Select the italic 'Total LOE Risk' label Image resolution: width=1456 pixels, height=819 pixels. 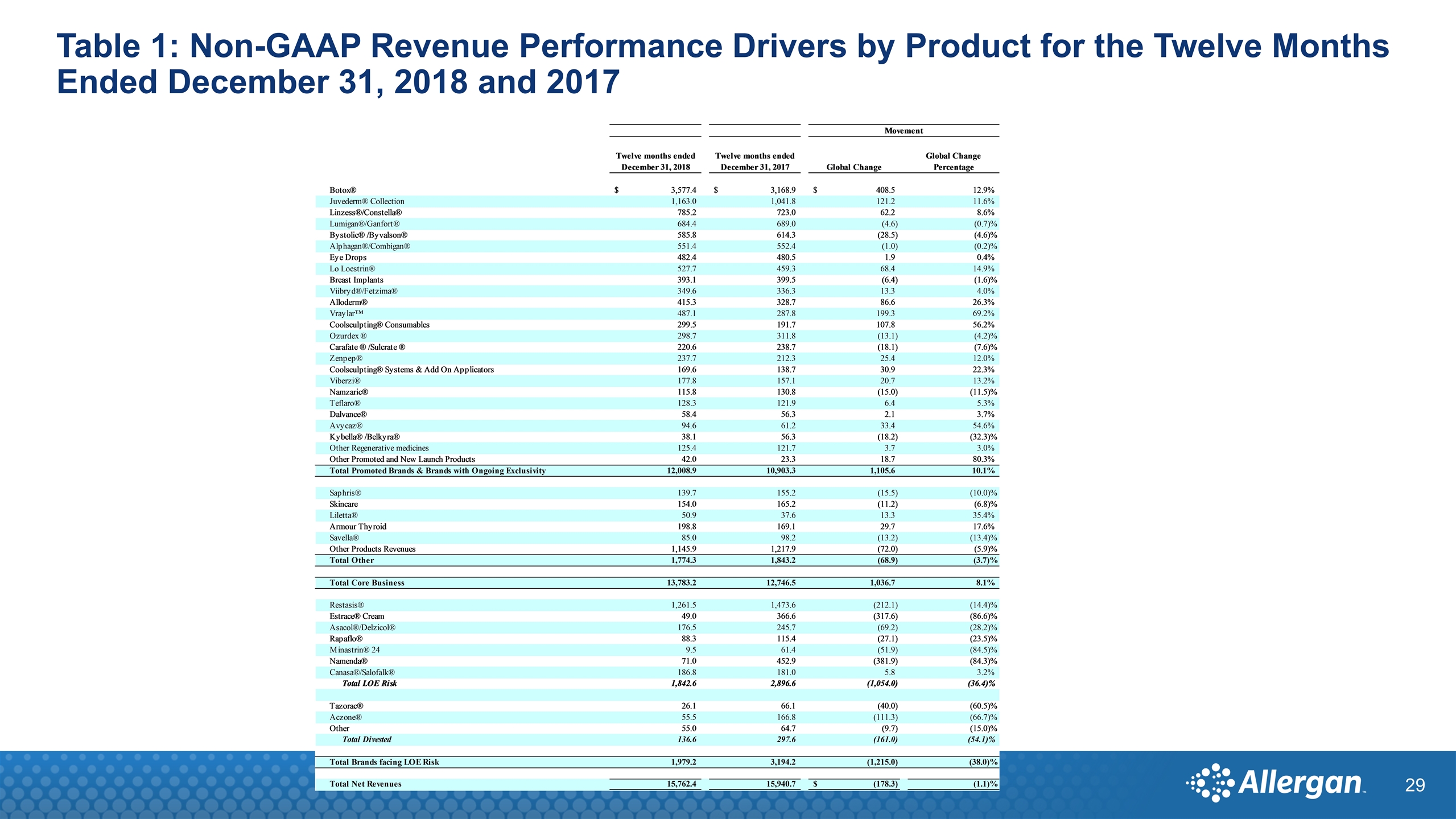point(369,683)
